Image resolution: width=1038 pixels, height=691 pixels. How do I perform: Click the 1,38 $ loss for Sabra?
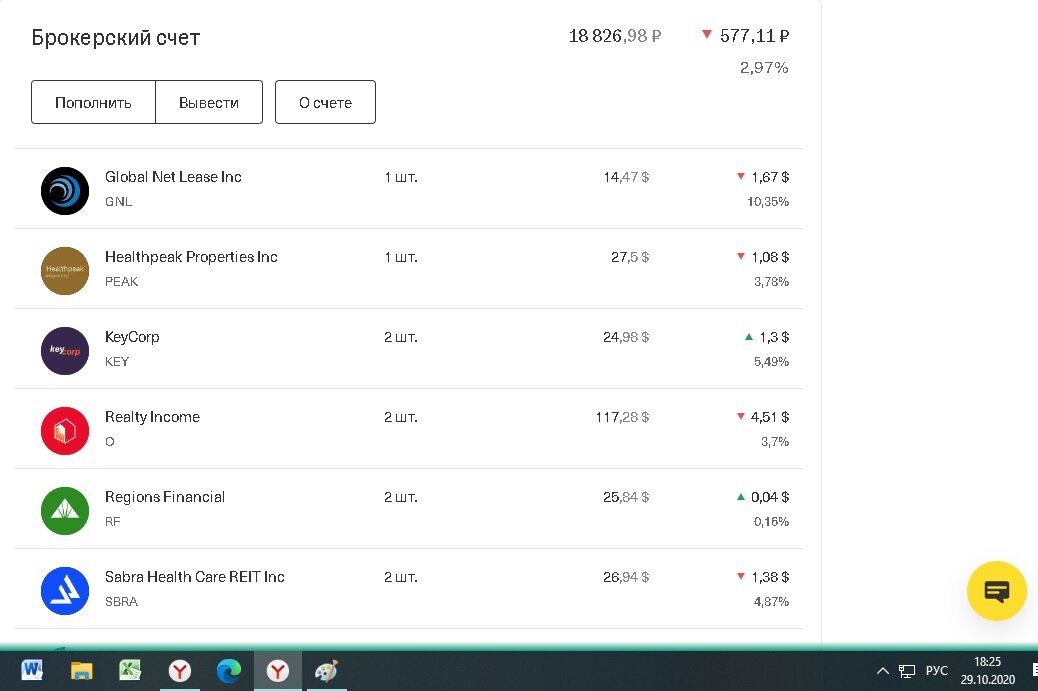(x=763, y=577)
